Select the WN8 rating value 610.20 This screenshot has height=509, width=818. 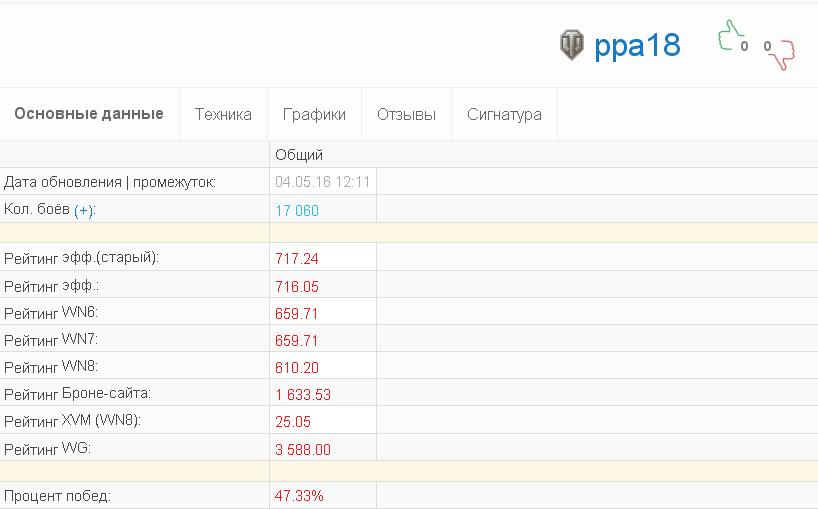(297, 368)
